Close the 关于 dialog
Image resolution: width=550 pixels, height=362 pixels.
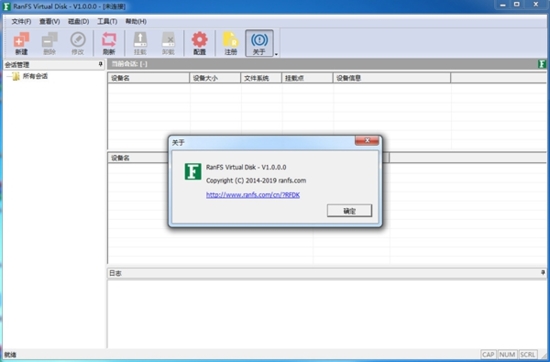(x=367, y=141)
